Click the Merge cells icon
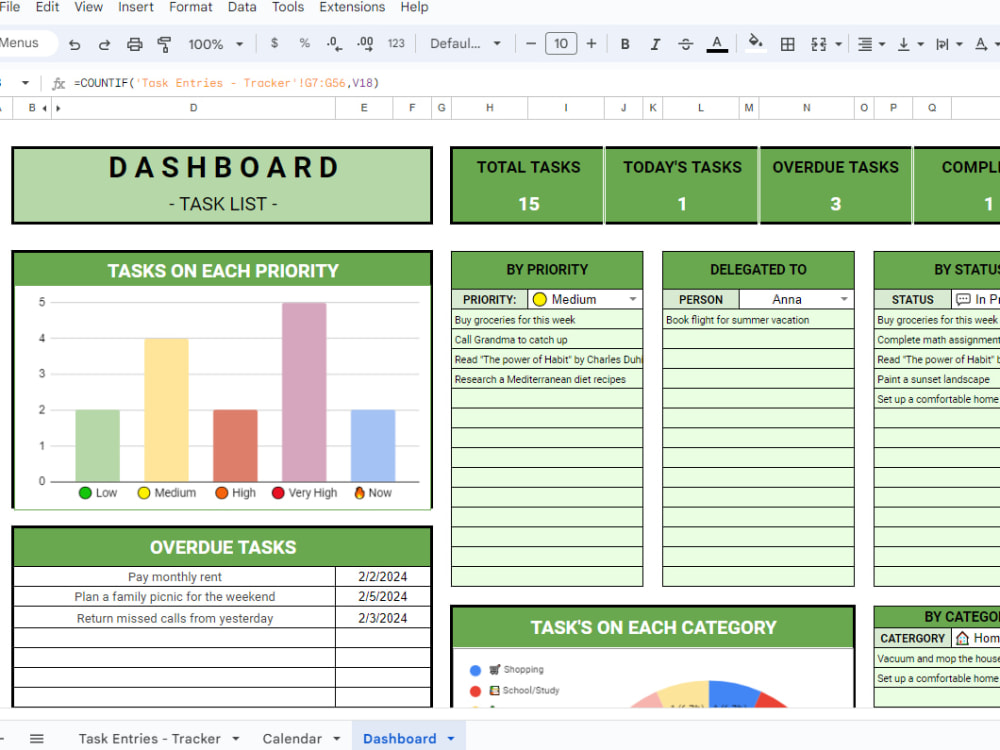 tap(820, 44)
